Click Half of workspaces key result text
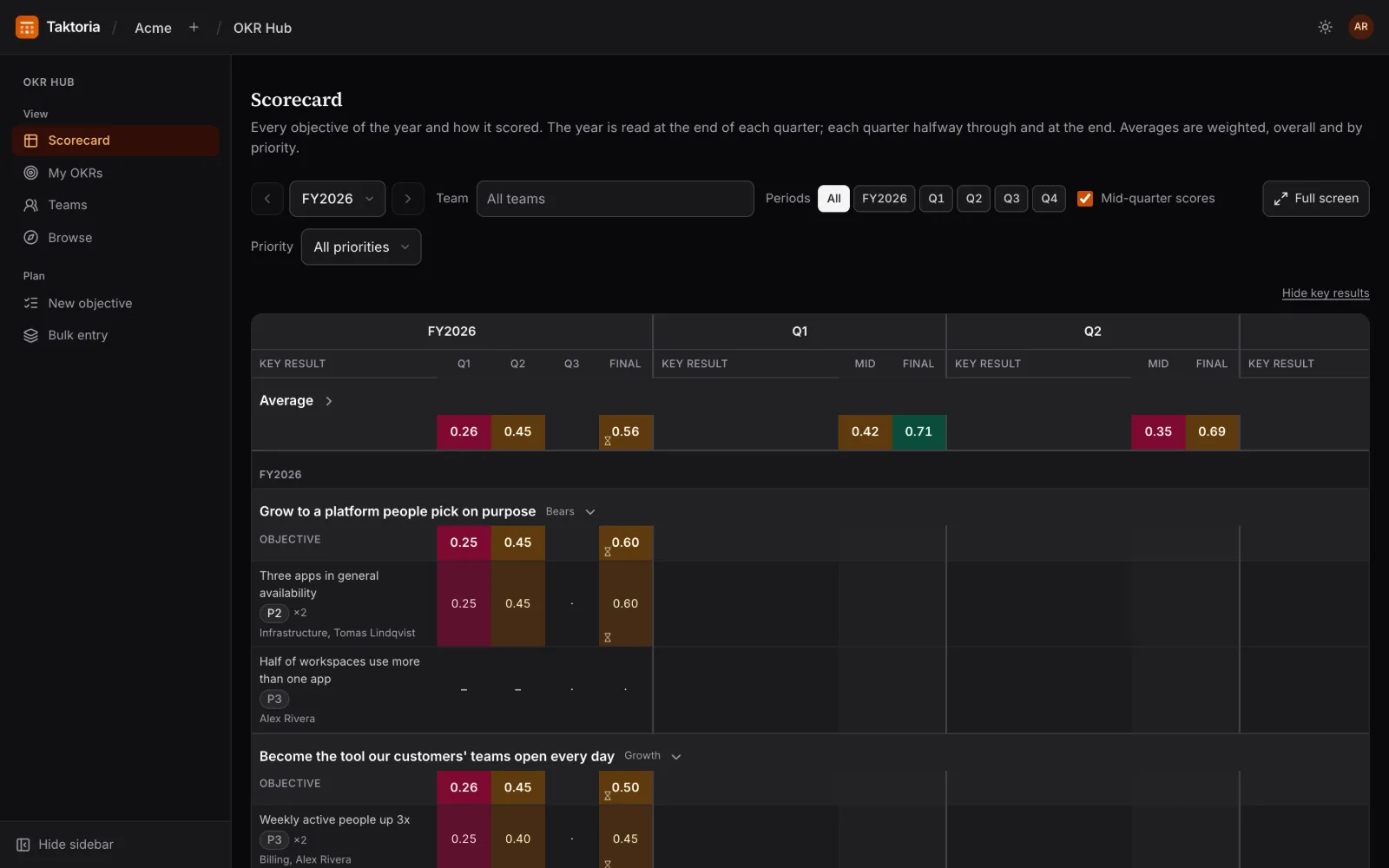 coord(339,670)
